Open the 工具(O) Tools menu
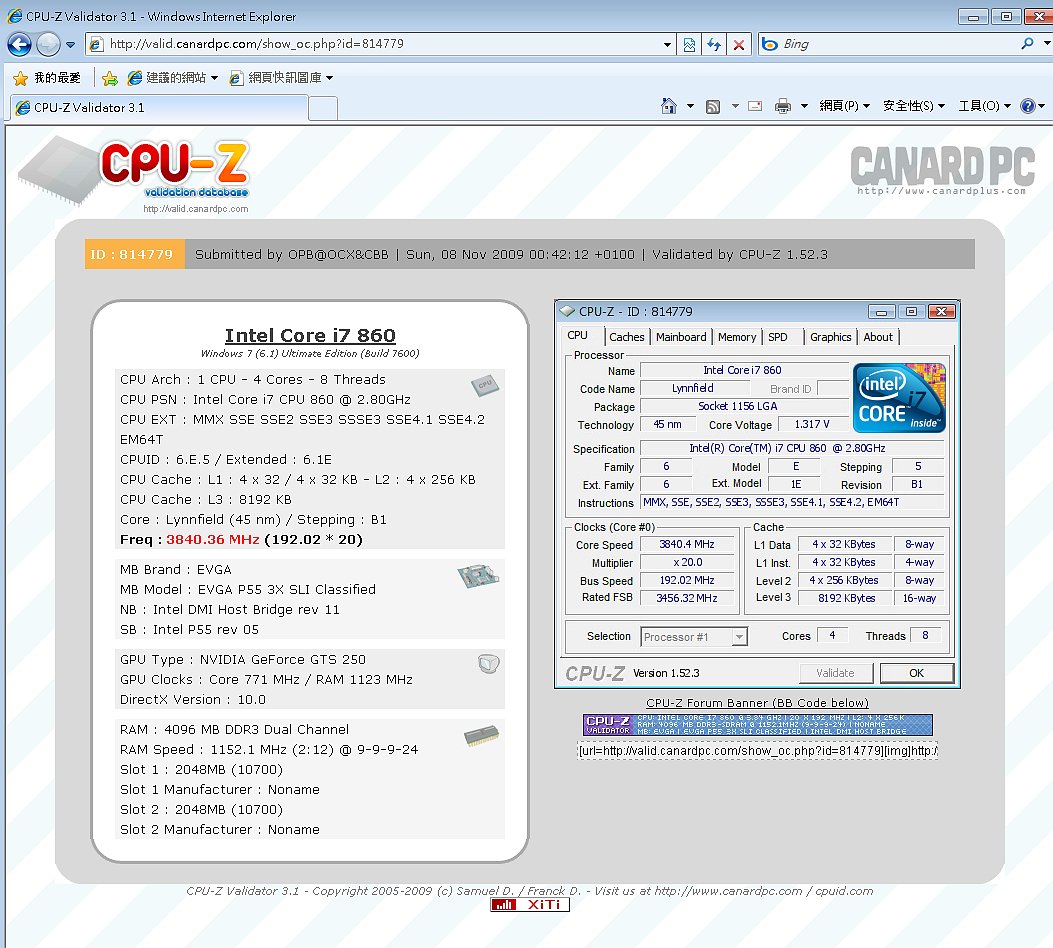The image size is (1053, 948). (x=985, y=106)
